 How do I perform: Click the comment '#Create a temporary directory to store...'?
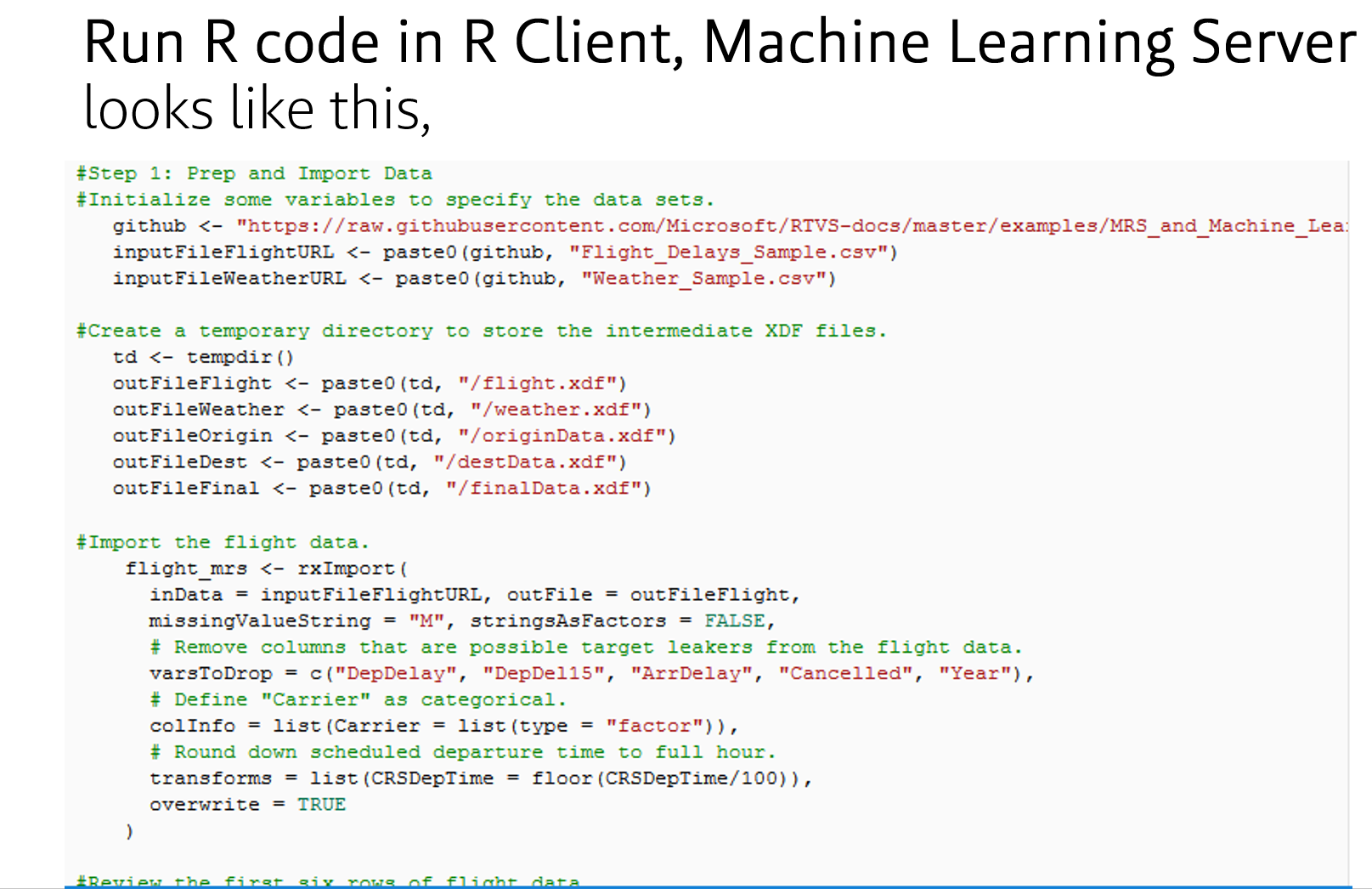click(481, 331)
